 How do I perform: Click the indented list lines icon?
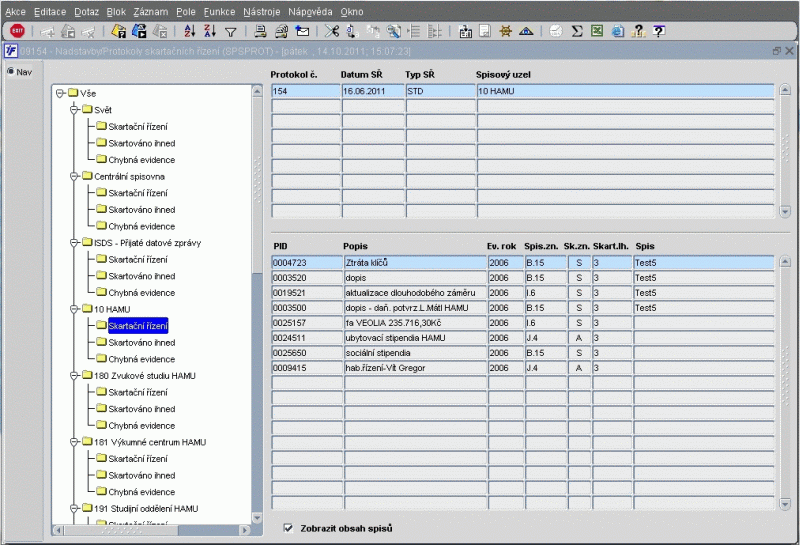tap(414, 32)
